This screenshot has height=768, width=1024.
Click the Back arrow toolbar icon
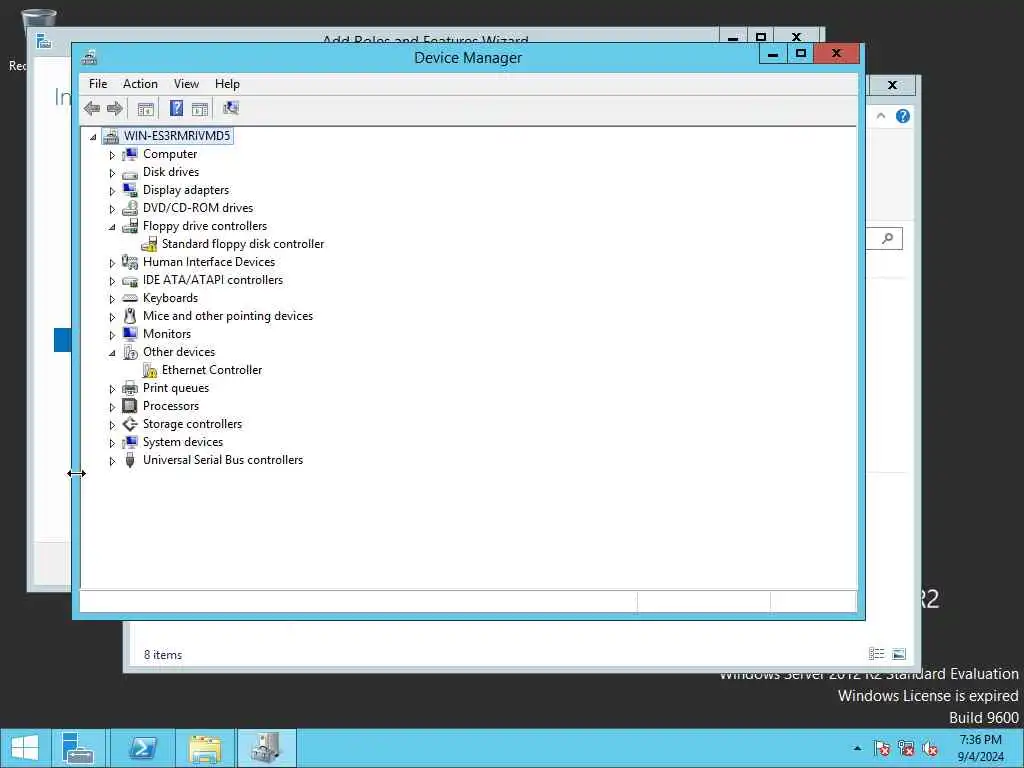pos(92,108)
